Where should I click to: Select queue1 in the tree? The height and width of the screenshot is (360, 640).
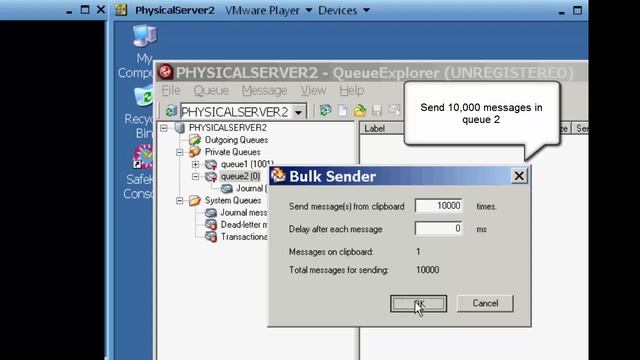point(247,164)
